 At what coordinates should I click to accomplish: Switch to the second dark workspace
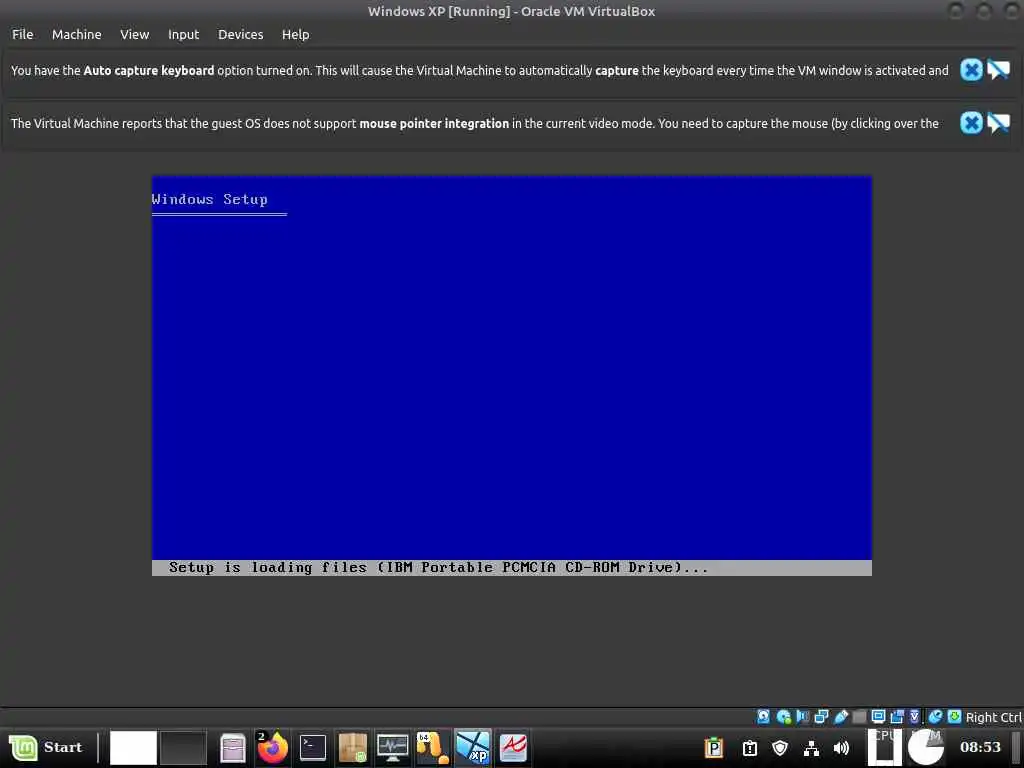coord(184,747)
